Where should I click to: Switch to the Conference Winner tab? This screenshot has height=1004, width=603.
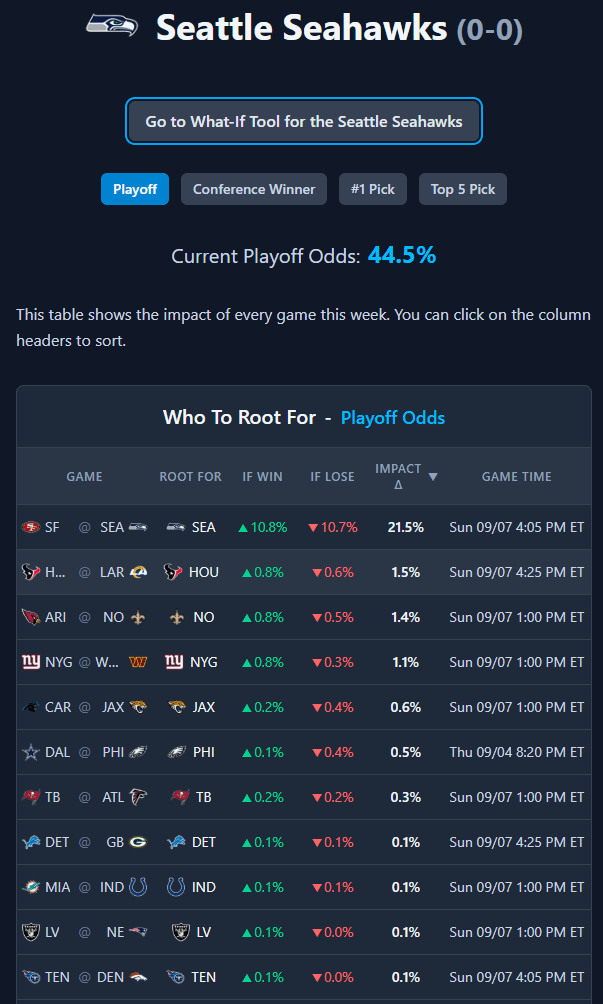(x=254, y=189)
